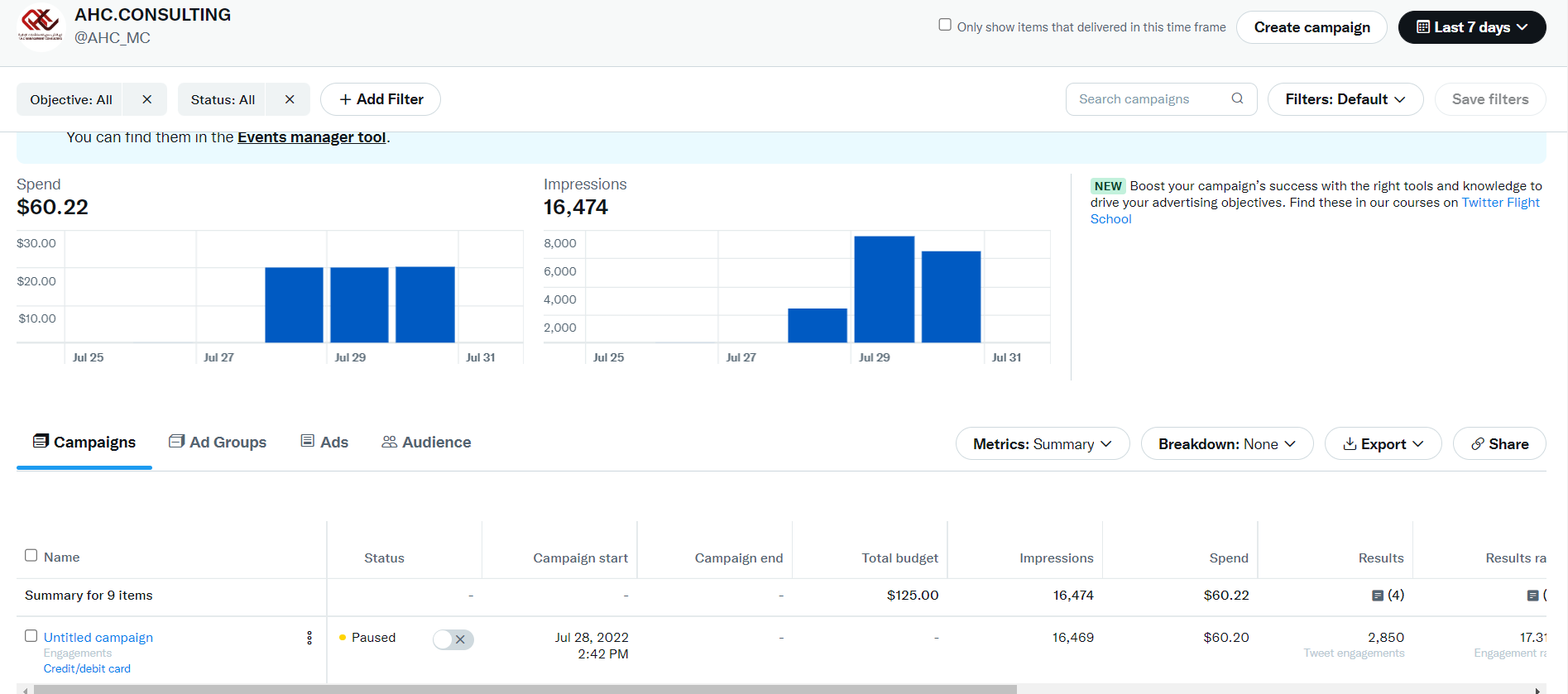Open the Metrics: Summary dropdown

click(1042, 444)
